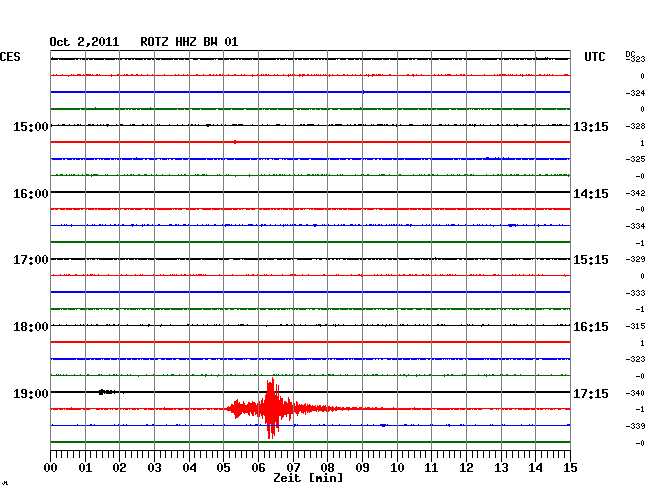The width and height of the screenshot is (650, 494).
Task: Click the '15:00' local time label
Action: pos(31,126)
